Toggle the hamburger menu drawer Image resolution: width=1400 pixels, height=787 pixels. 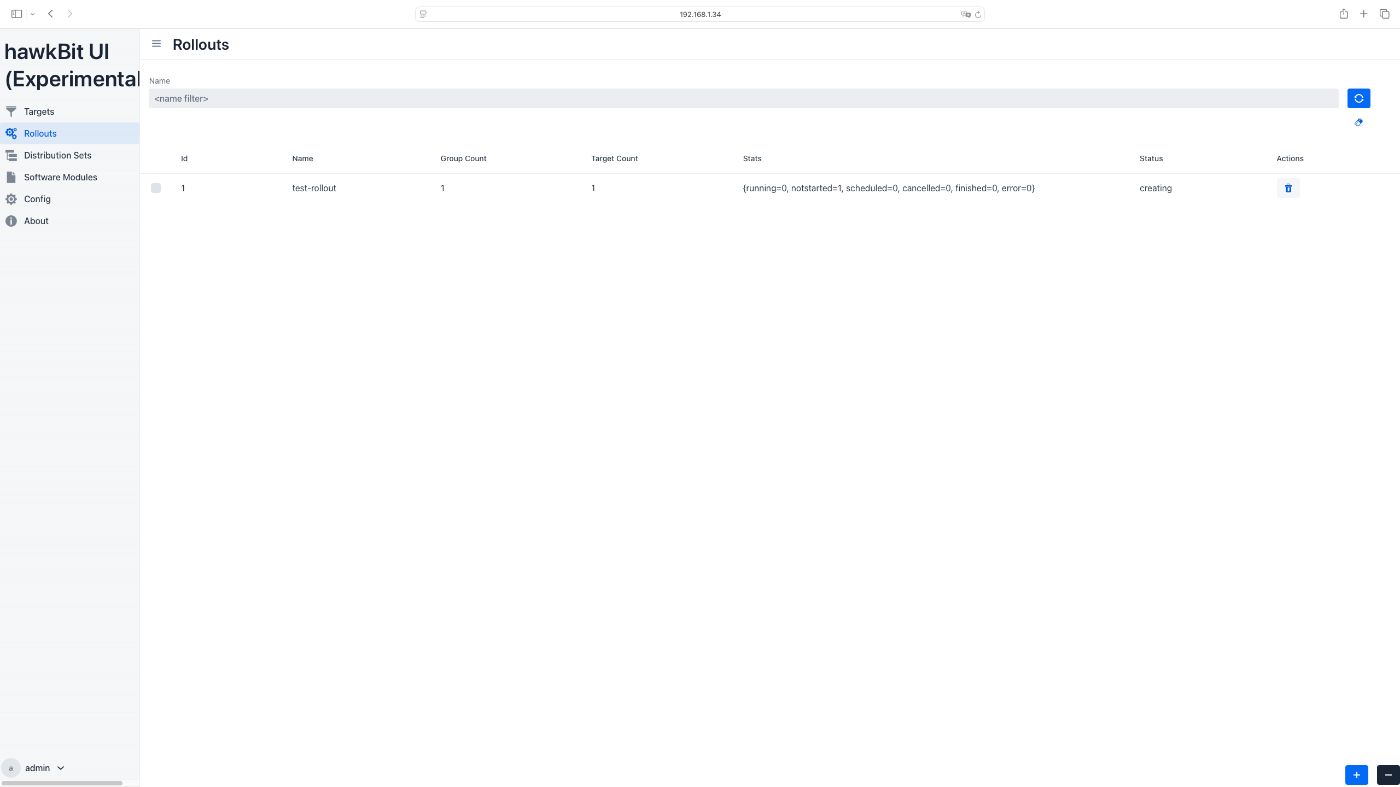click(156, 44)
